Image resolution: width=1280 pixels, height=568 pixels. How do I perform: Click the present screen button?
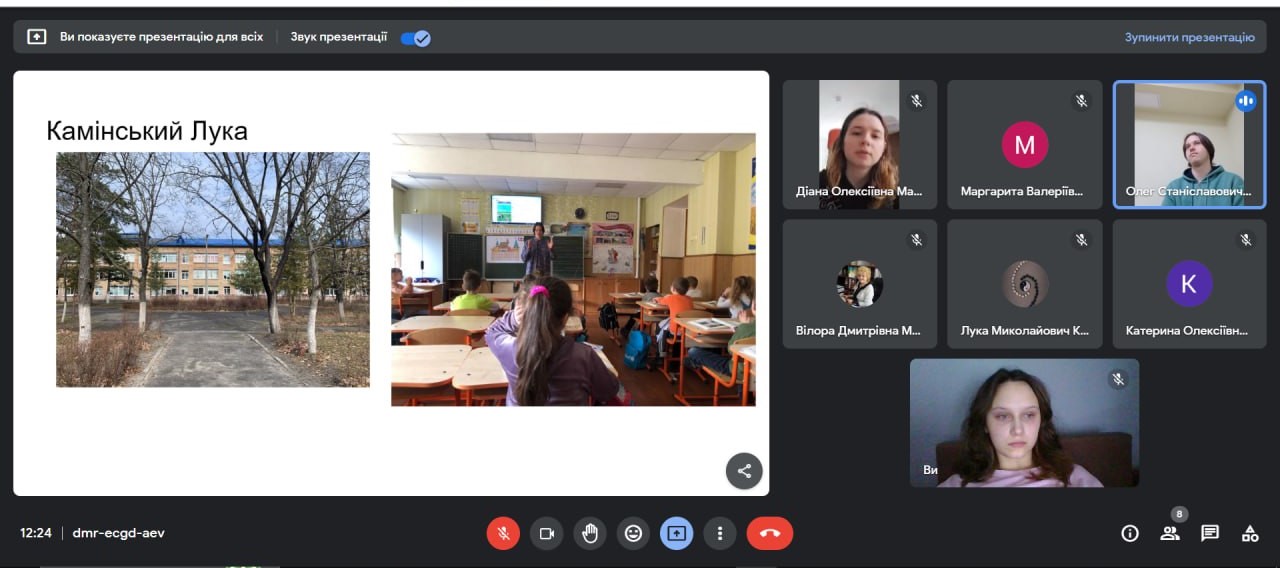click(x=677, y=533)
